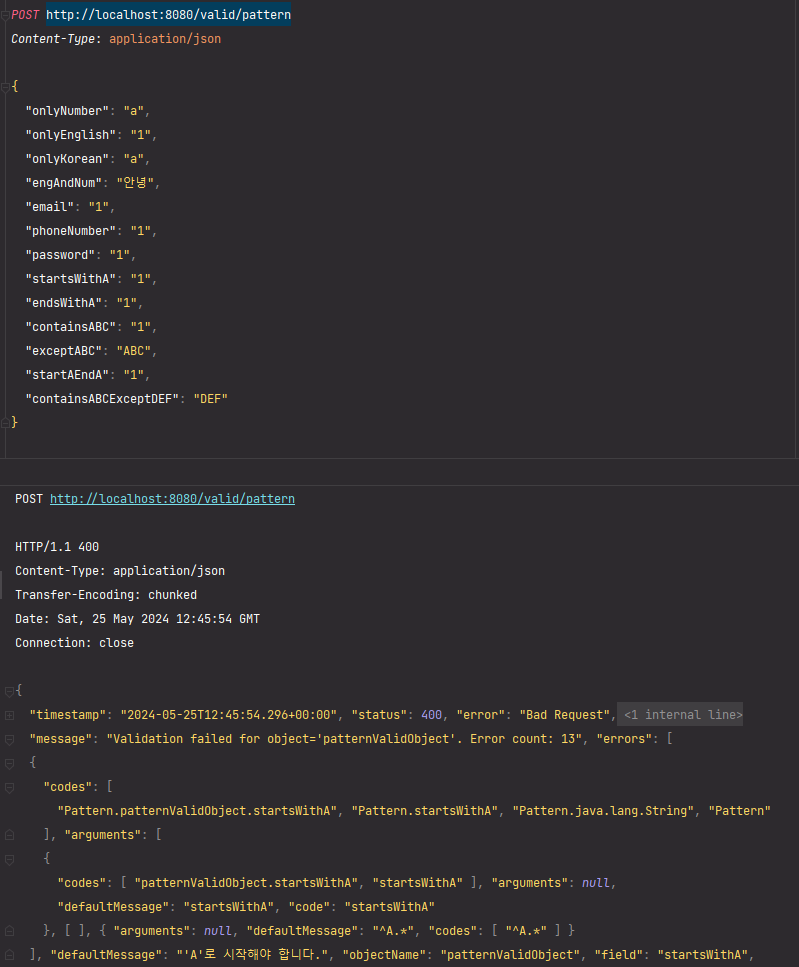This screenshot has height=967, width=799.
Task: Click "patternValidObject.startsWithA" inner code string
Action: point(245,883)
